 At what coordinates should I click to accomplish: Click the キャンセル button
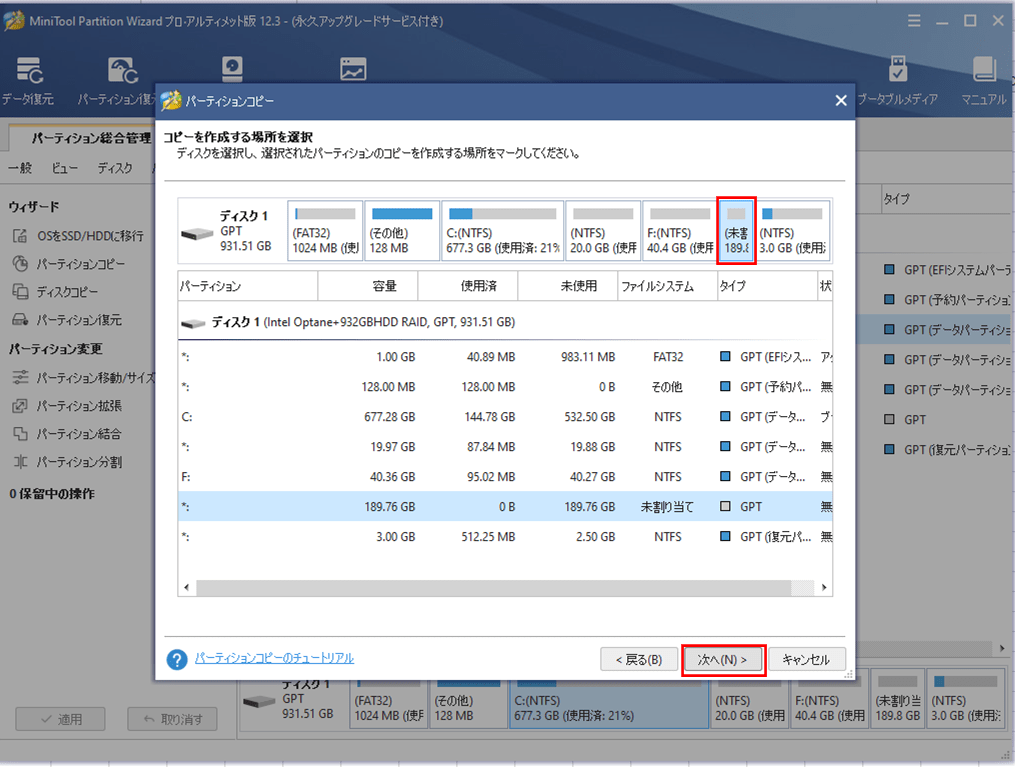click(806, 660)
